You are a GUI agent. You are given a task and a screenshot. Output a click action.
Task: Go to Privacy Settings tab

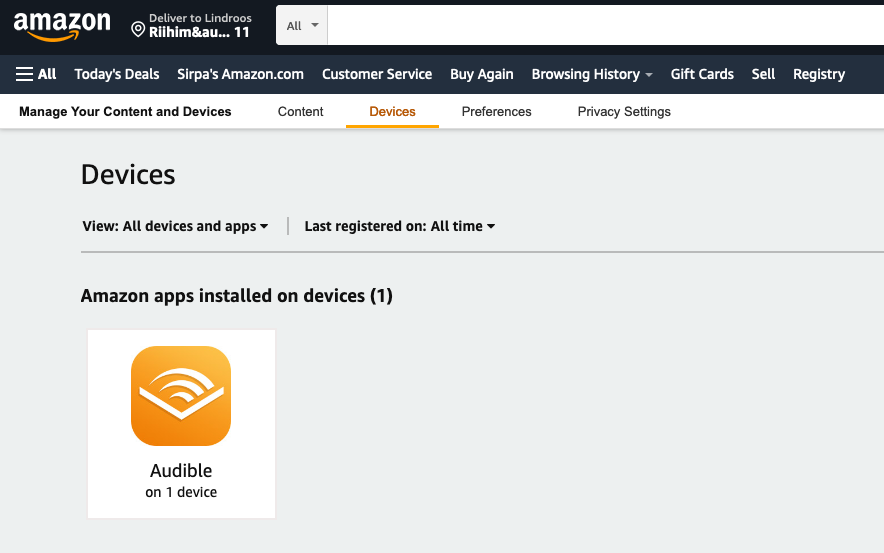point(624,112)
